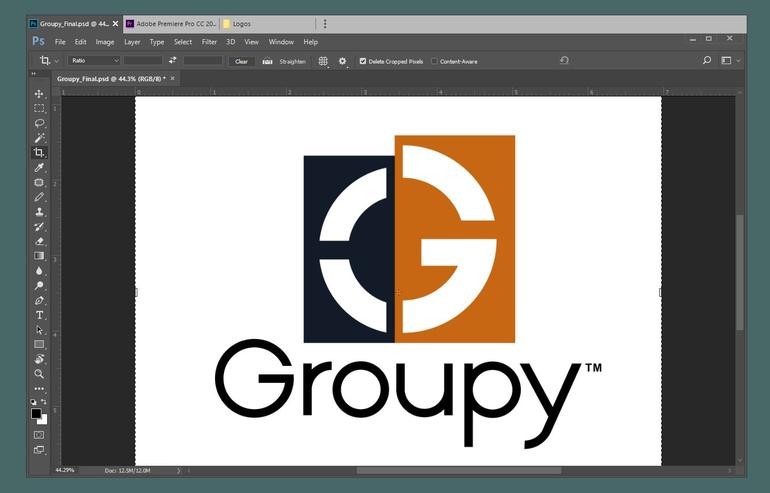Enable the Content-Aware checkbox
Screen dimensions: 770x493
[434, 61]
